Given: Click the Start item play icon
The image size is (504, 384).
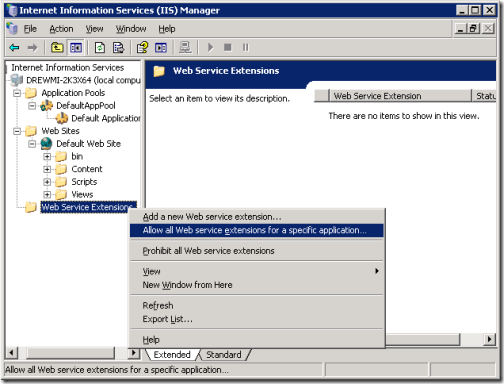Looking at the screenshot, I should coord(210,48).
